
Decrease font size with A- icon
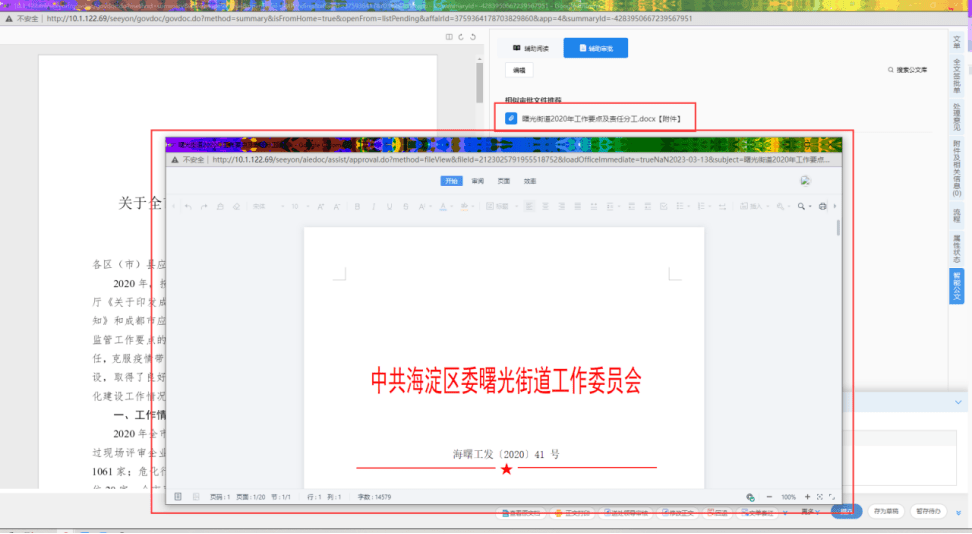click(337, 207)
